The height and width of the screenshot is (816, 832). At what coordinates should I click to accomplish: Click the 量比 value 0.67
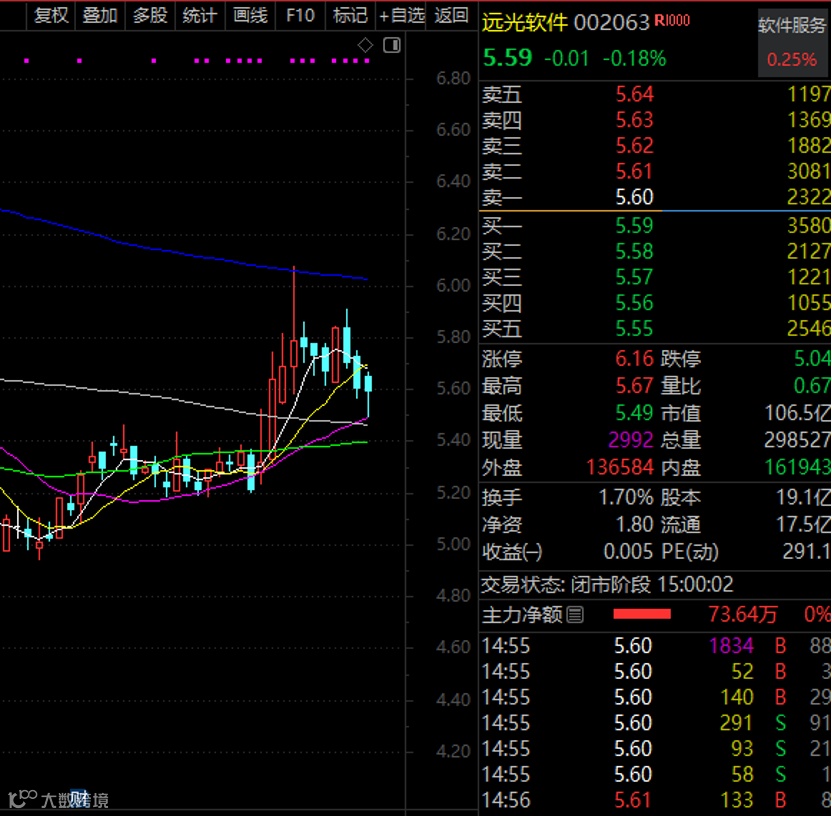point(812,386)
